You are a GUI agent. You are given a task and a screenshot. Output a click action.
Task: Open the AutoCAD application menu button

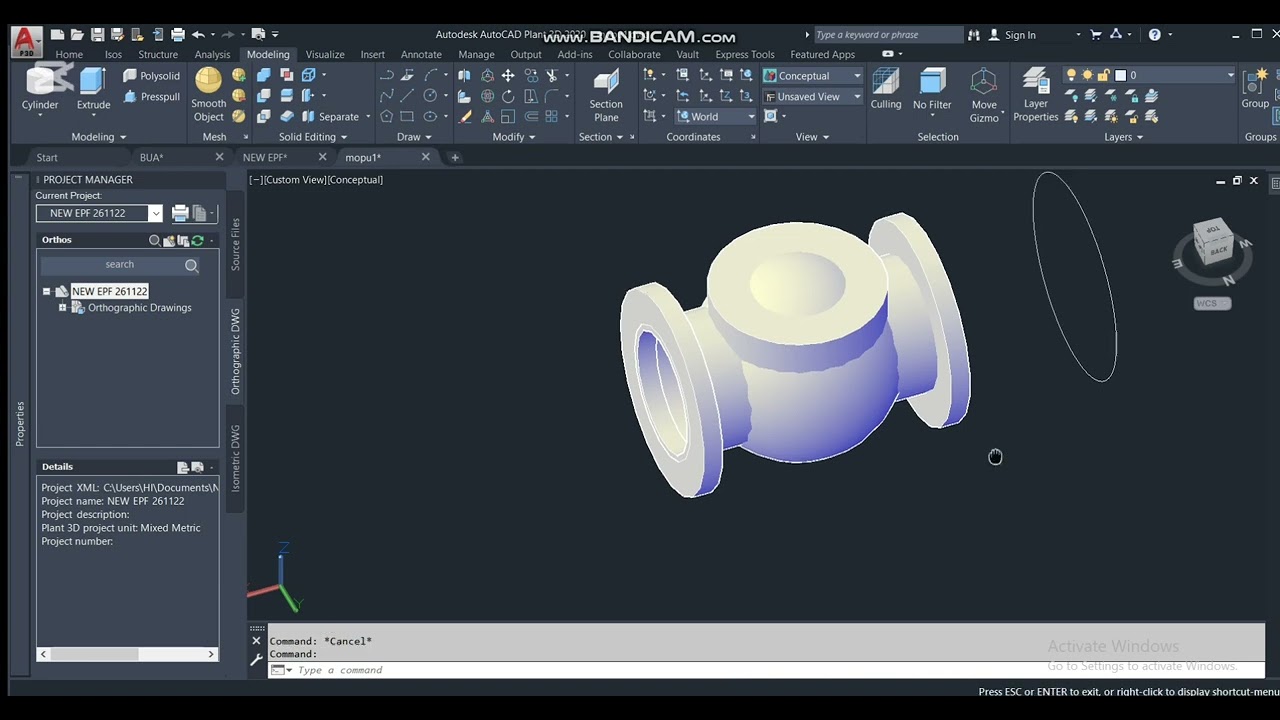click(25, 42)
